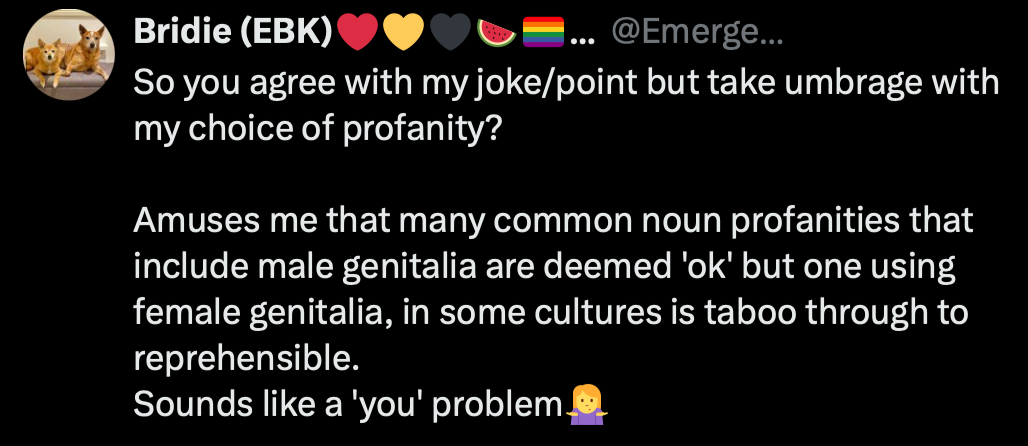Click the line starting "So you agree"
Image resolution: width=1028 pixels, height=446 pixels.
coord(566,81)
